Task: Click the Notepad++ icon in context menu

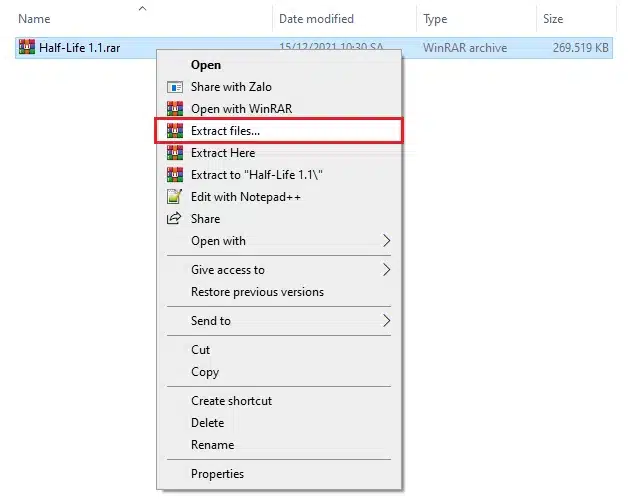Action: pyautogui.click(x=175, y=196)
